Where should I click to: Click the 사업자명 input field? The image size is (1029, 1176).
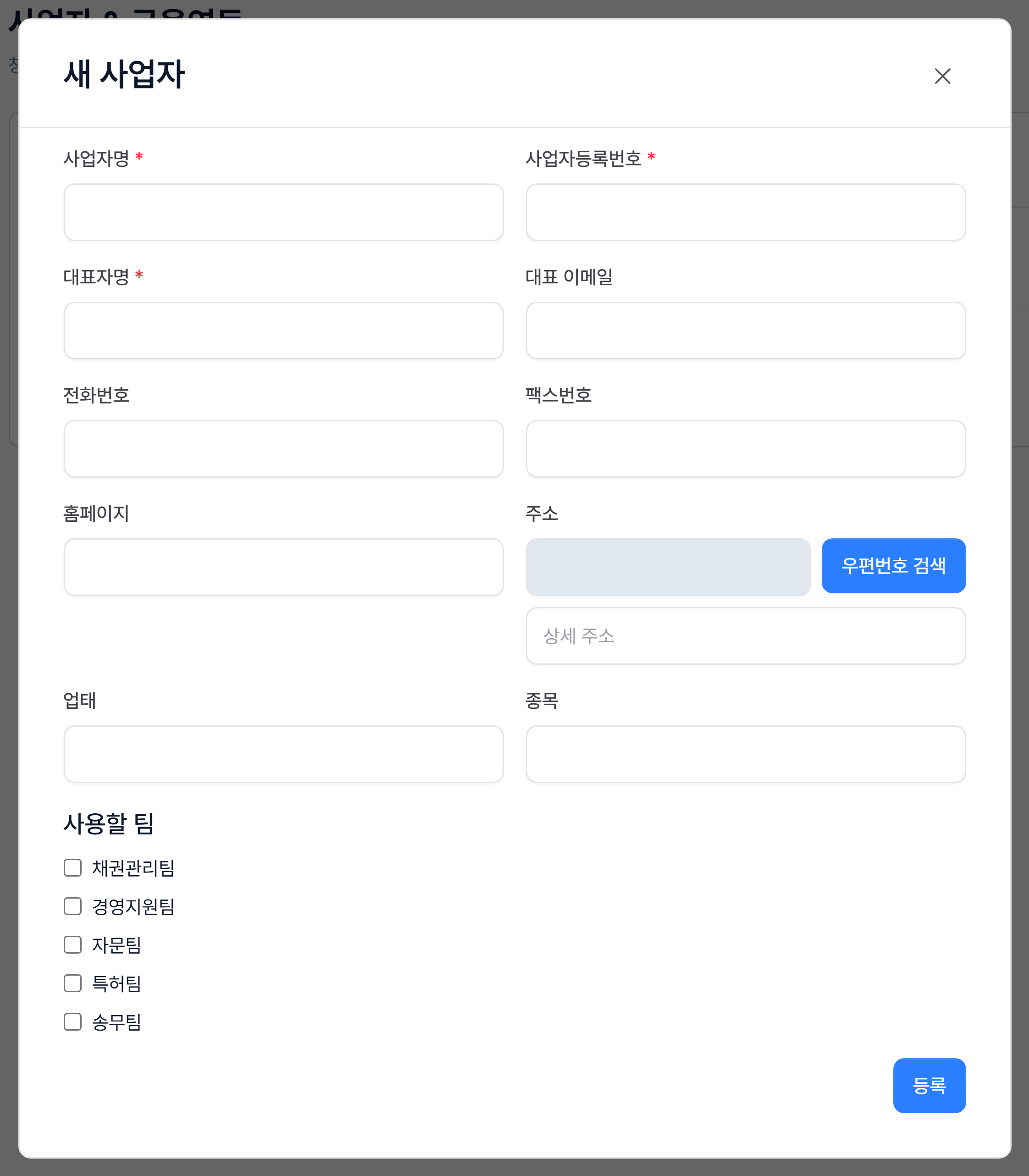coord(284,212)
